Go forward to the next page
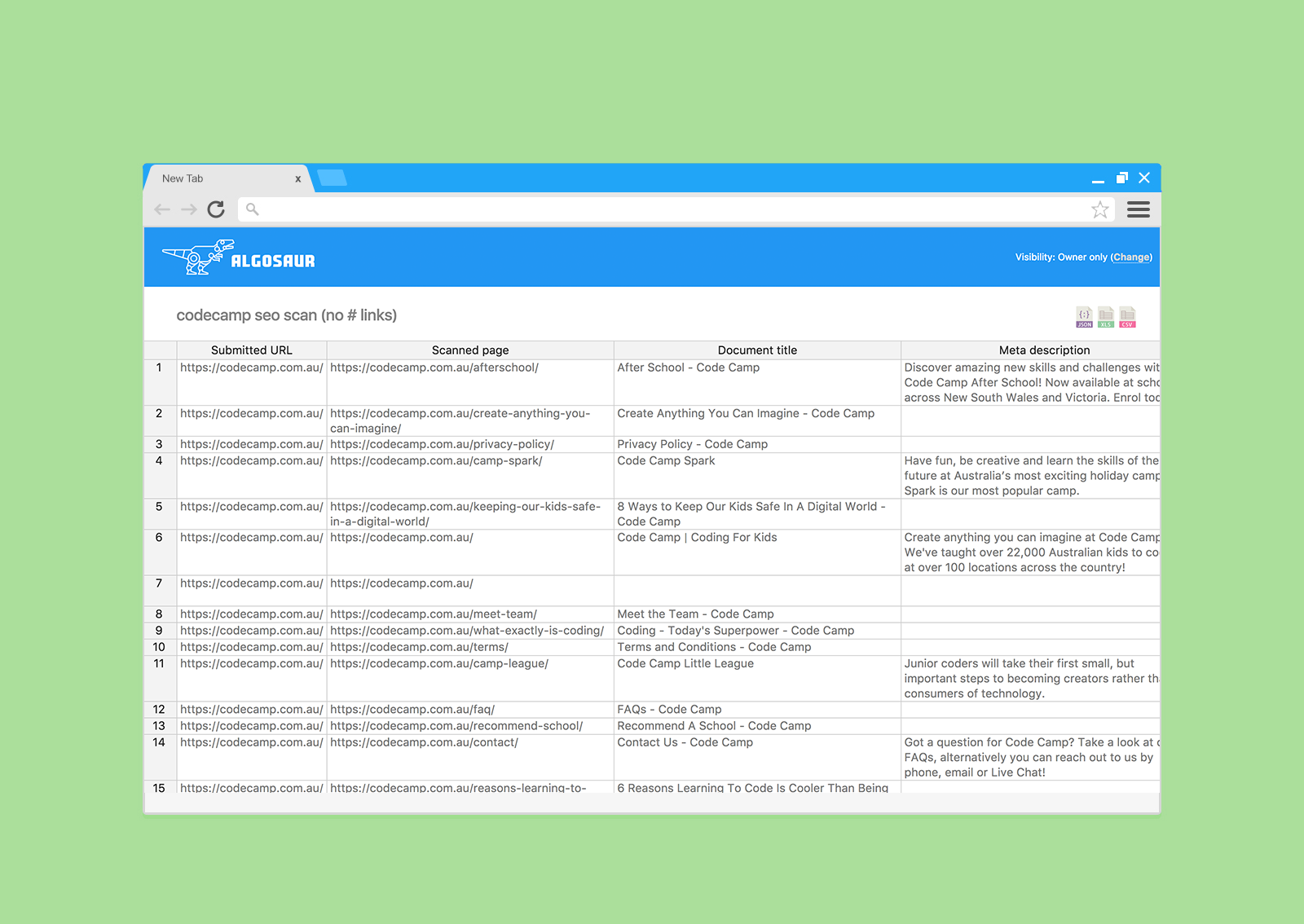The image size is (1304, 924). (189, 209)
